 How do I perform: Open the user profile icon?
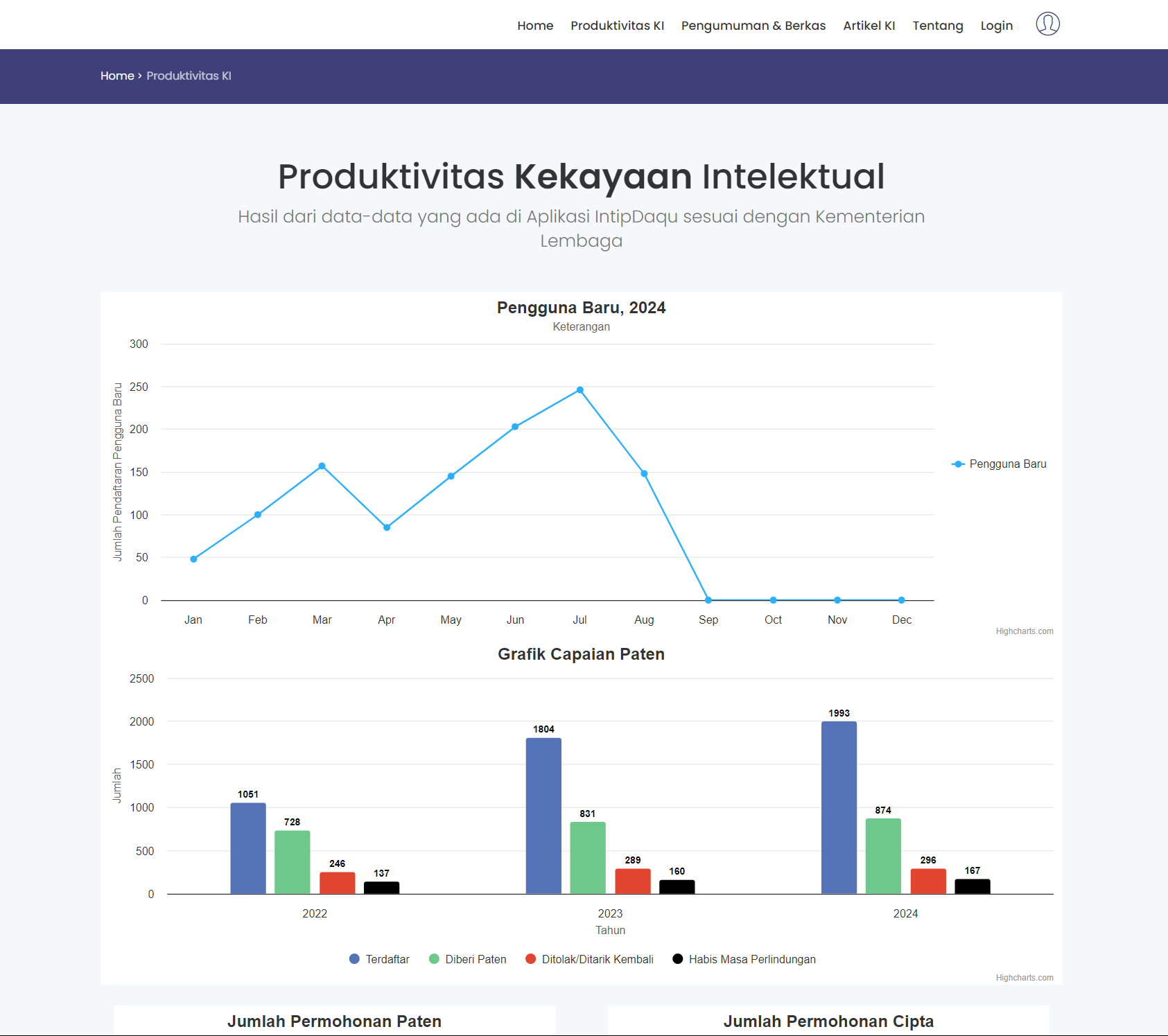(1047, 24)
